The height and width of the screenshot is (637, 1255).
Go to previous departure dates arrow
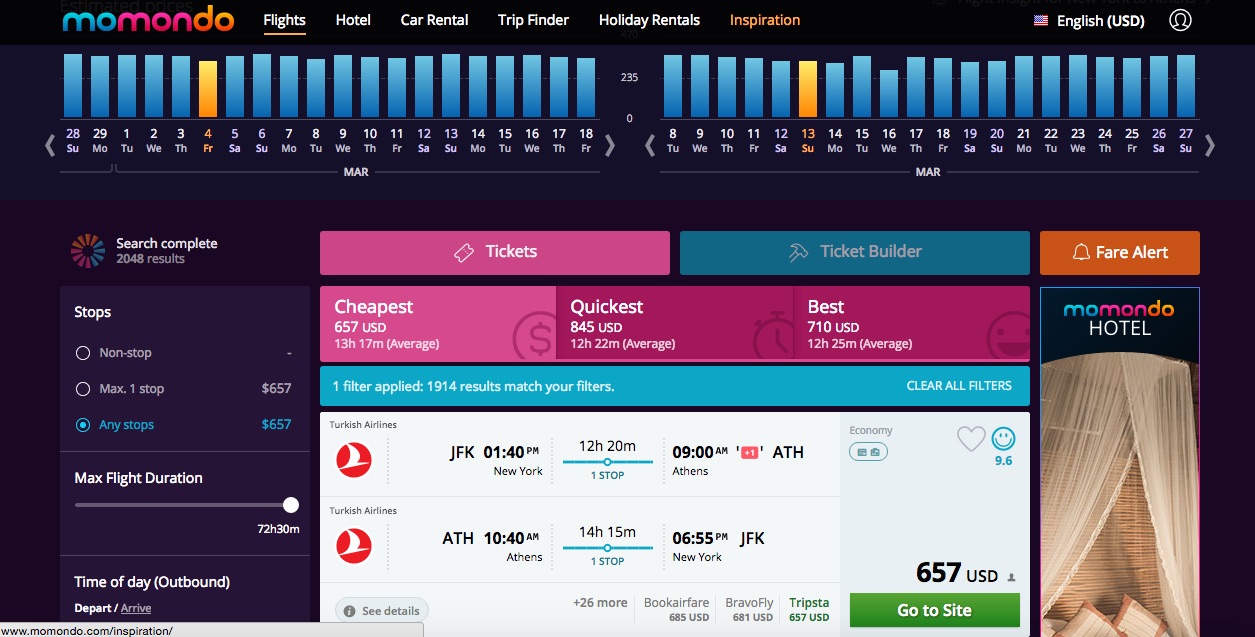point(50,146)
